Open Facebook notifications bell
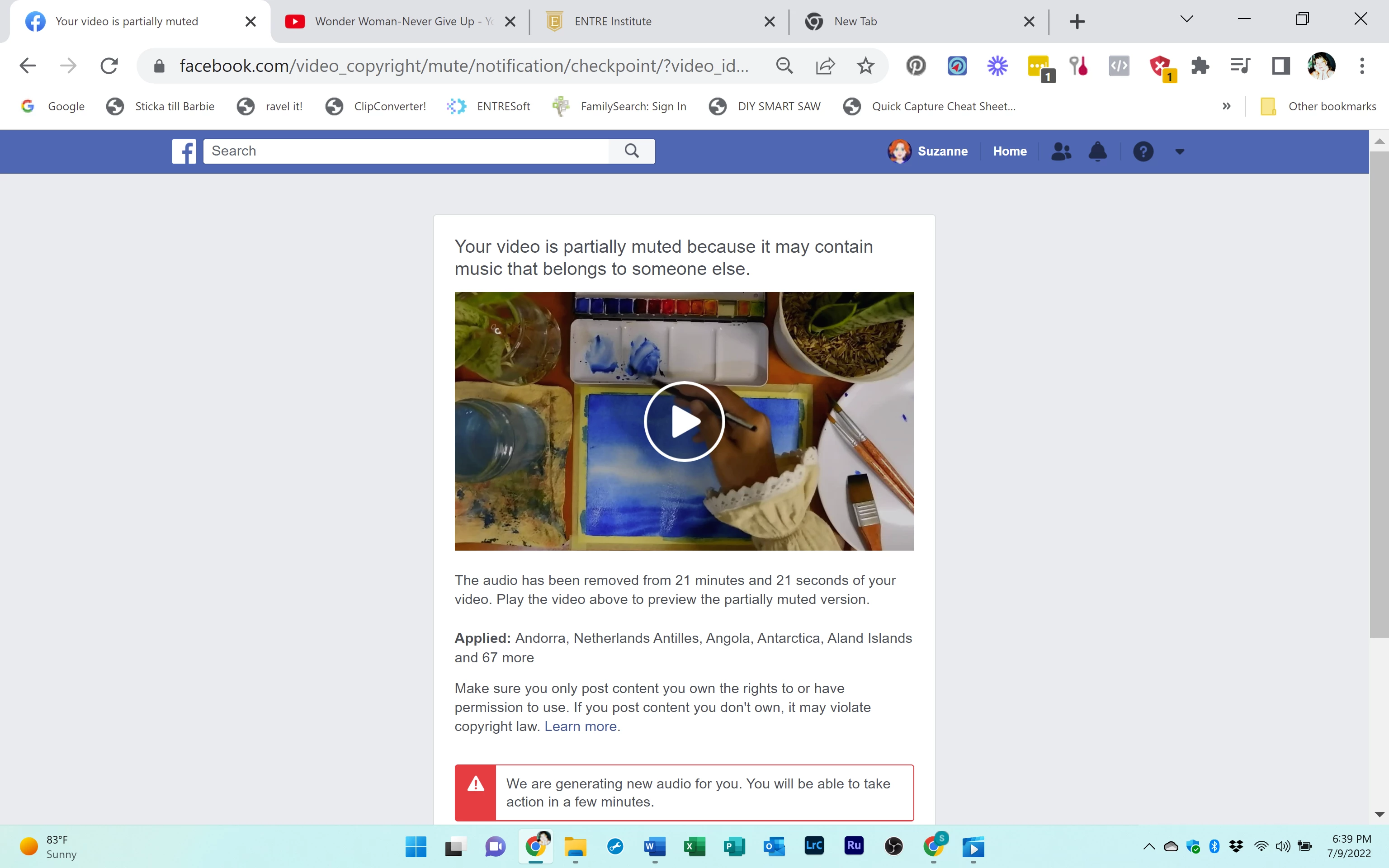1389x868 pixels. tap(1097, 151)
